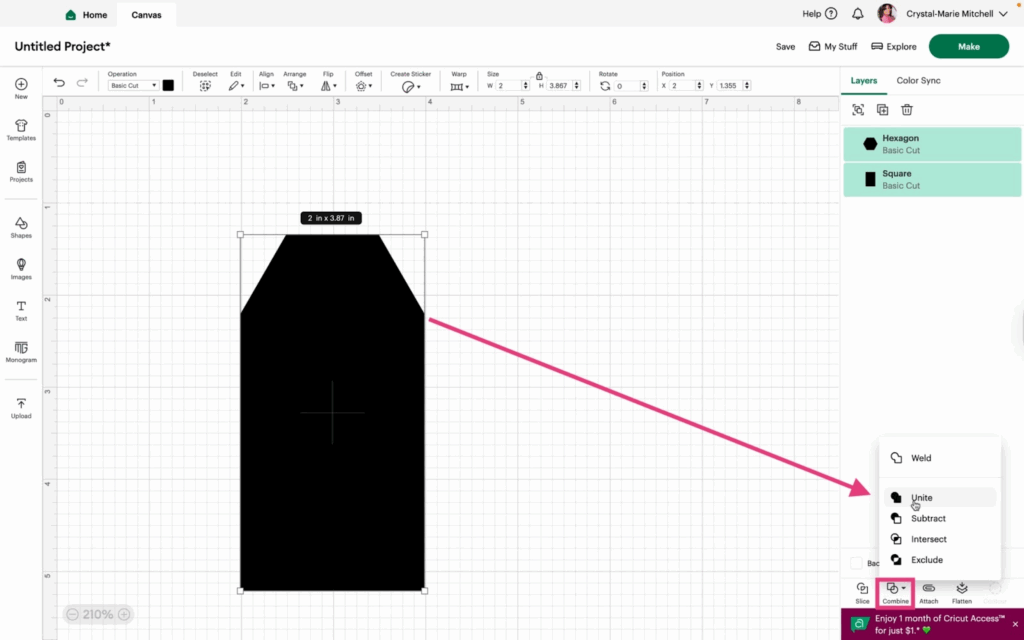Click the Save button
Screen dimensions: 1024x640
785,47
